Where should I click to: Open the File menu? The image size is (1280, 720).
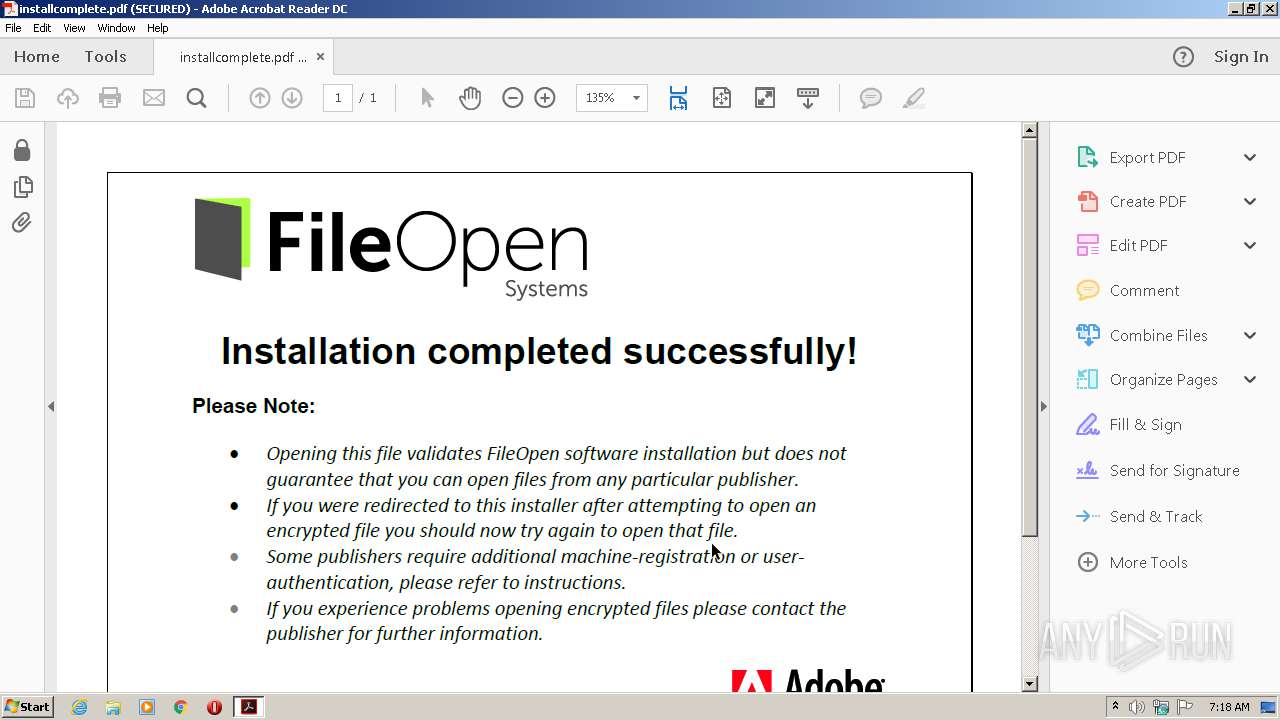click(x=13, y=28)
